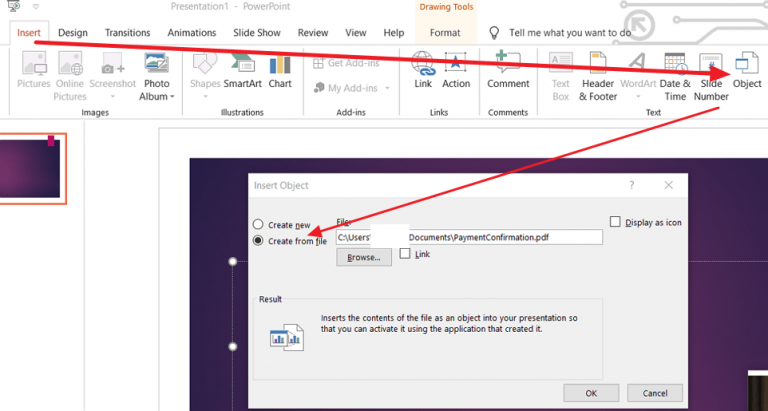Select the Create from file option
Viewport: 768px width, 411px height.
(258, 241)
